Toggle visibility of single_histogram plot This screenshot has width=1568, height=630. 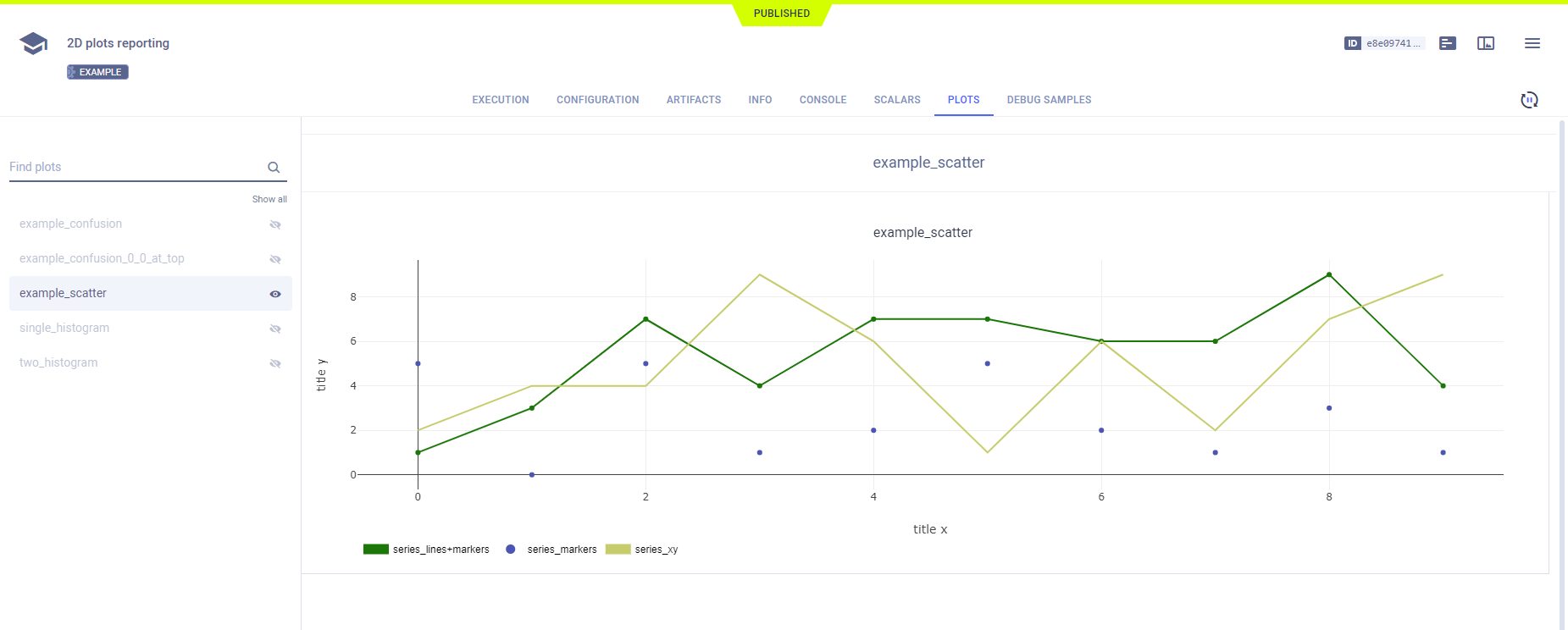coord(275,329)
